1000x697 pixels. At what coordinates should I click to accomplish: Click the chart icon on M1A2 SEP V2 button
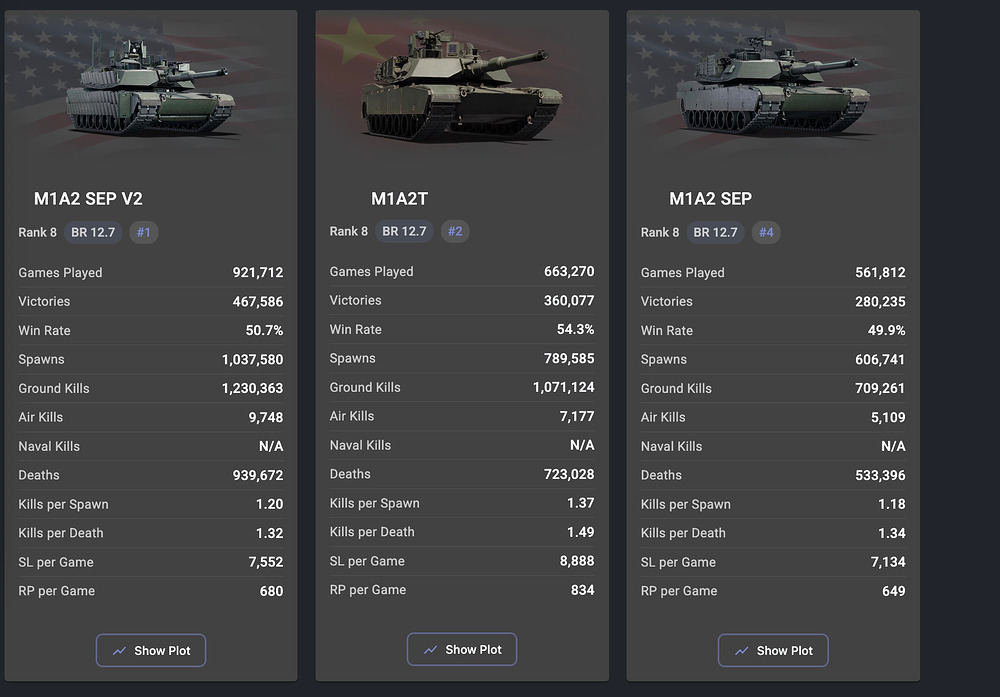[119, 650]
